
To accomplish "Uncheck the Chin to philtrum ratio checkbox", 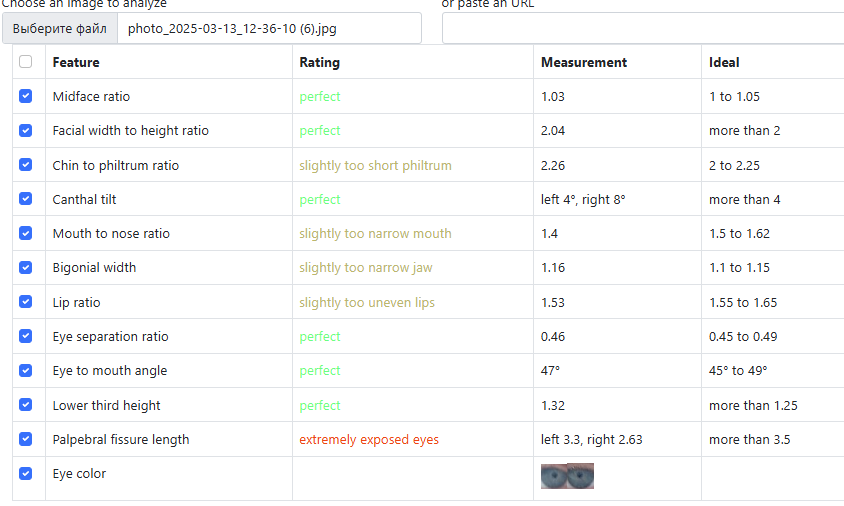I will click(25, 164).
